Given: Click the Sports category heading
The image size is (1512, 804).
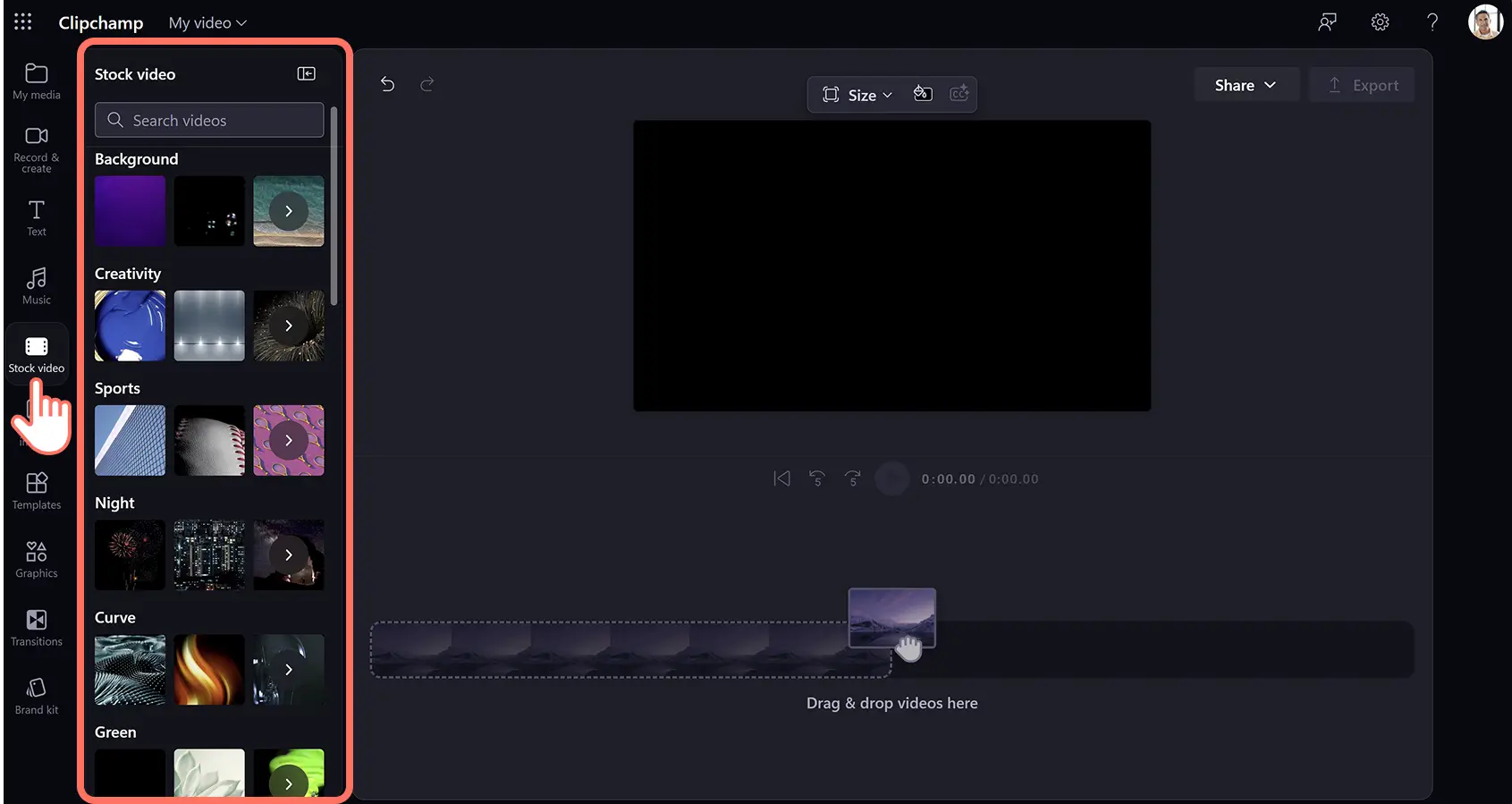Looking at the screenshot, I should 117,388.
